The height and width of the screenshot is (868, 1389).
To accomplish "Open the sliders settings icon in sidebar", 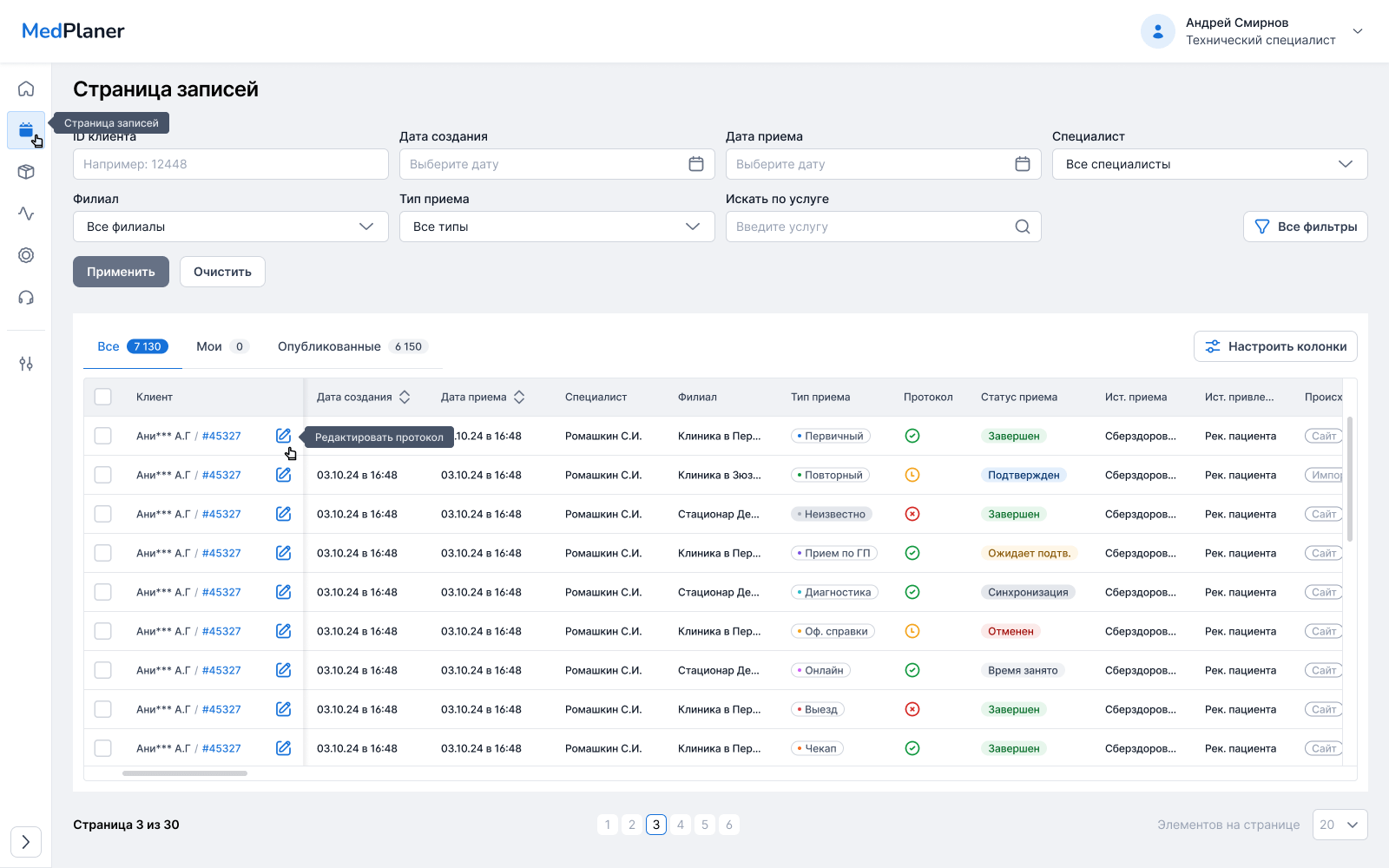I will [26, 364].
